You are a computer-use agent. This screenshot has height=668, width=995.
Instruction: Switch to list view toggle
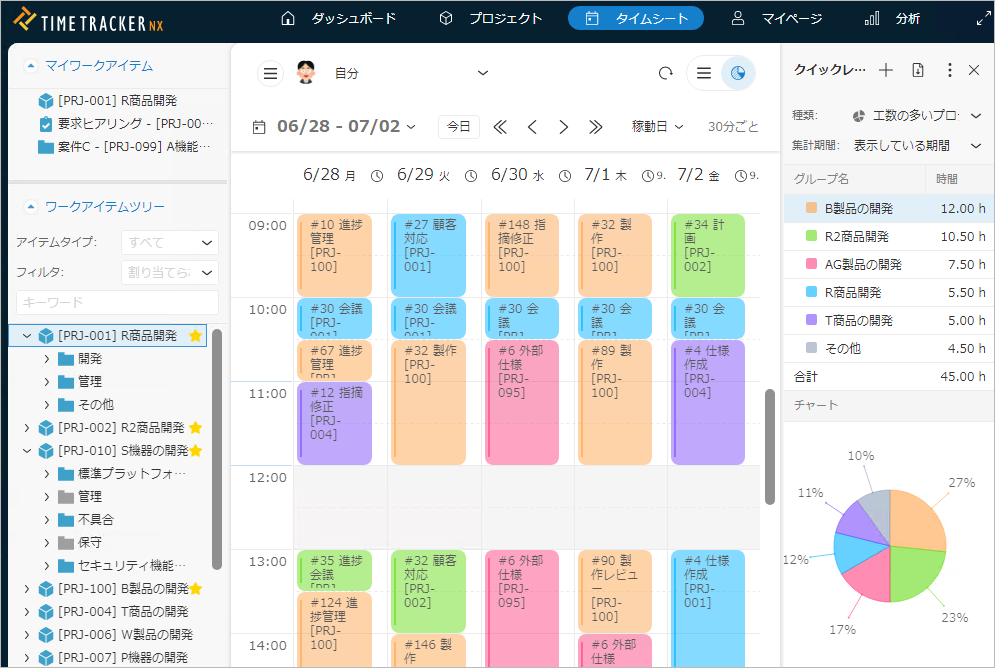704,73
